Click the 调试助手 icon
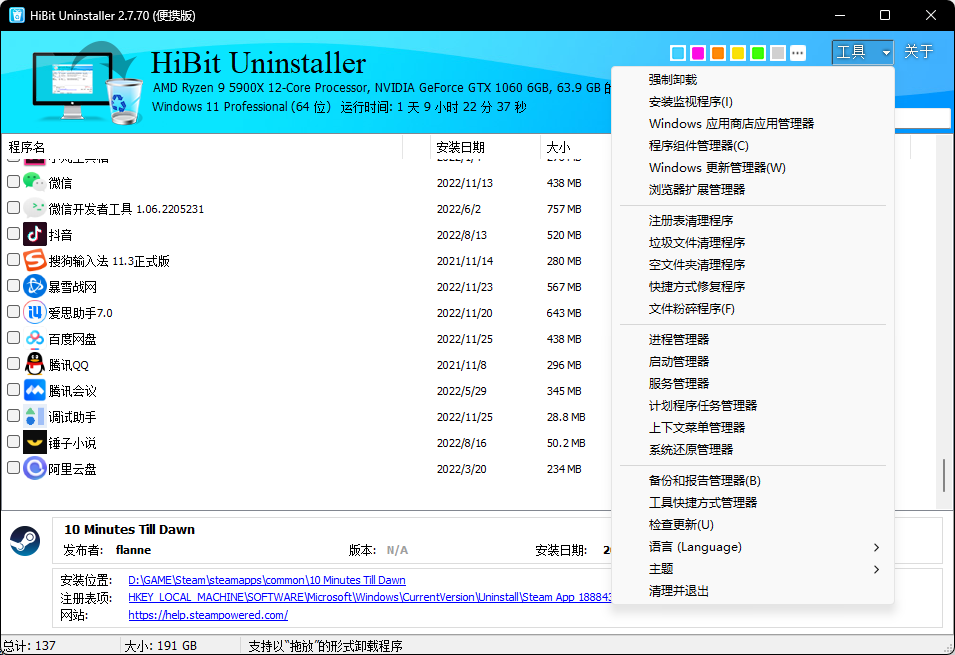Image resolution: width=955 pixels, height=655 pixels. click(x=34, y=417)
